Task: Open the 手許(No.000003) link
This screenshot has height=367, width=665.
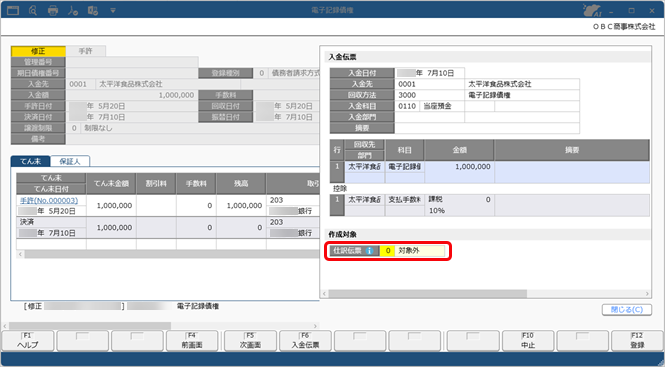Action: click(x=49, y=200)
